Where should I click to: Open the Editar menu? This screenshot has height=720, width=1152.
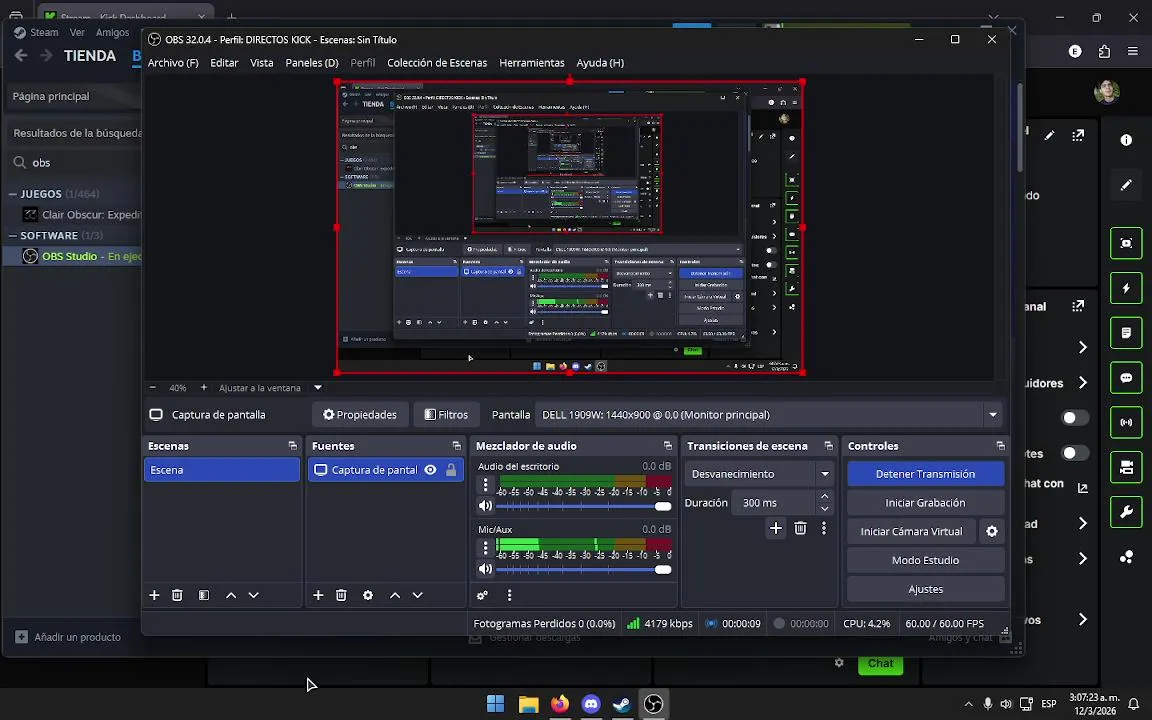224,63
